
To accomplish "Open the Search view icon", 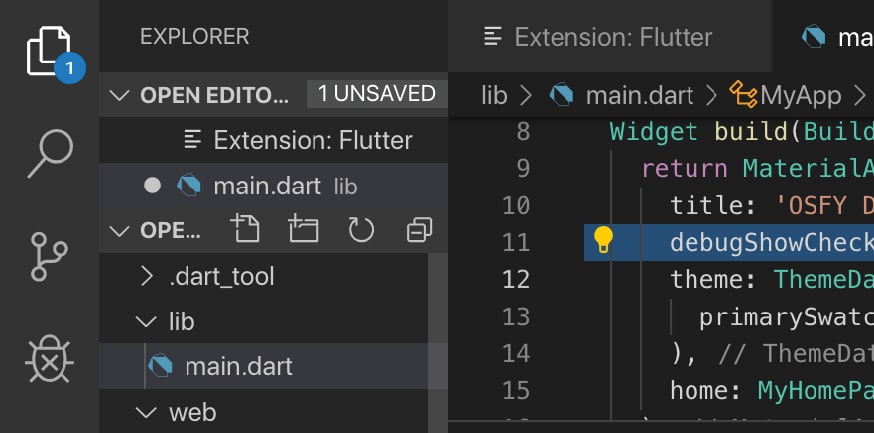I will 49,153.
